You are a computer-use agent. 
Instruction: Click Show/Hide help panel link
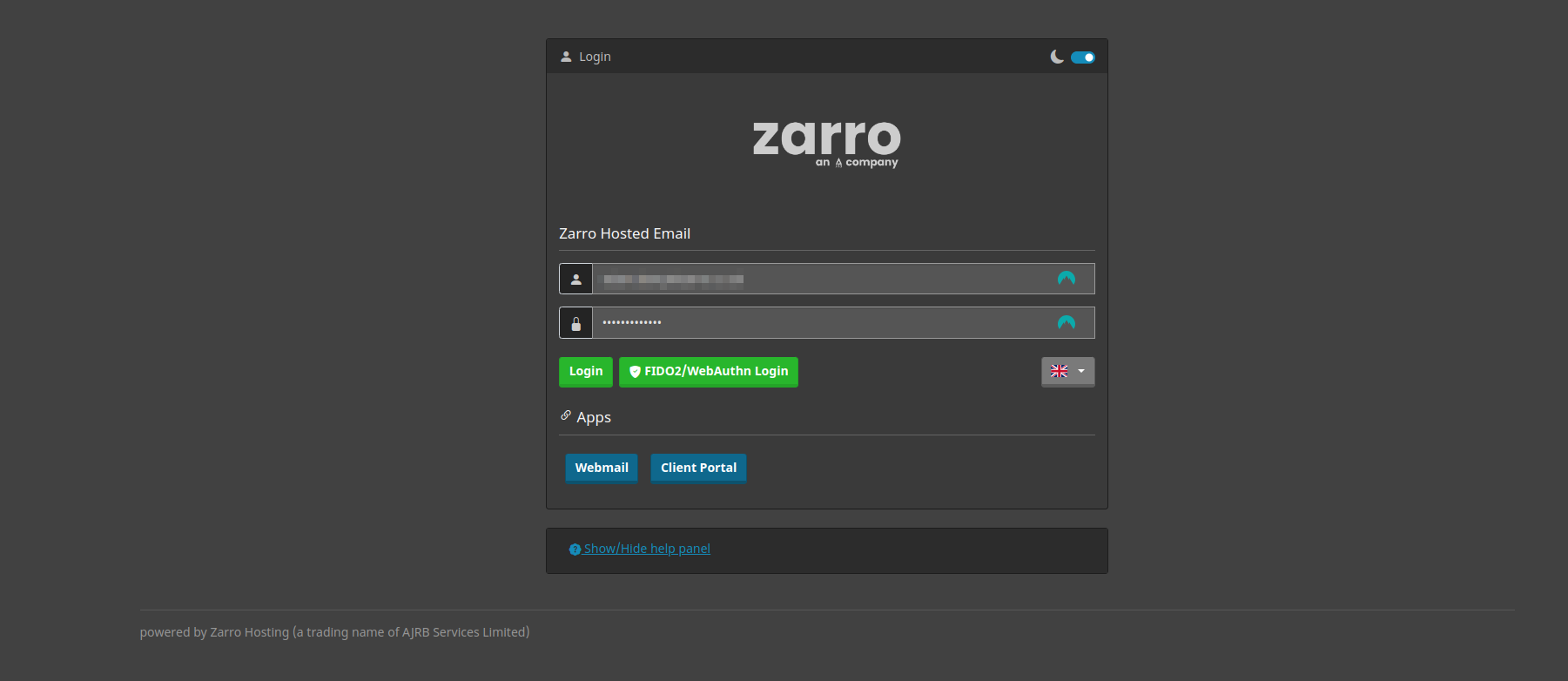(647, 549)
